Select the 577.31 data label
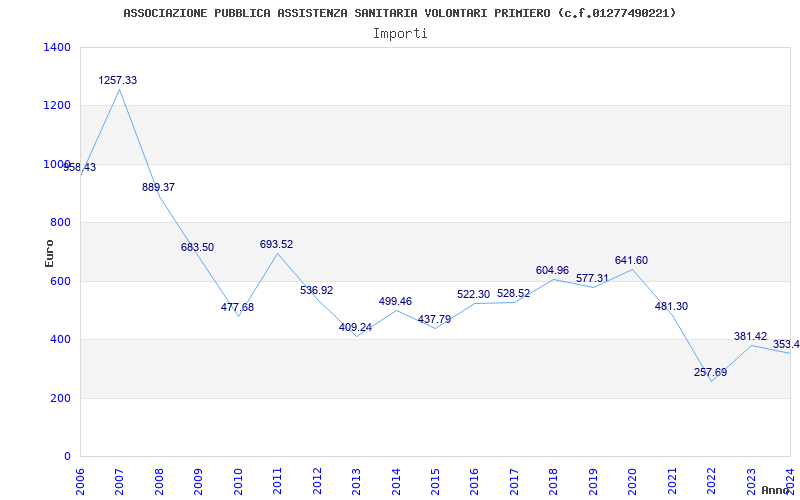800x500 pixels. (x=592, y=278)
